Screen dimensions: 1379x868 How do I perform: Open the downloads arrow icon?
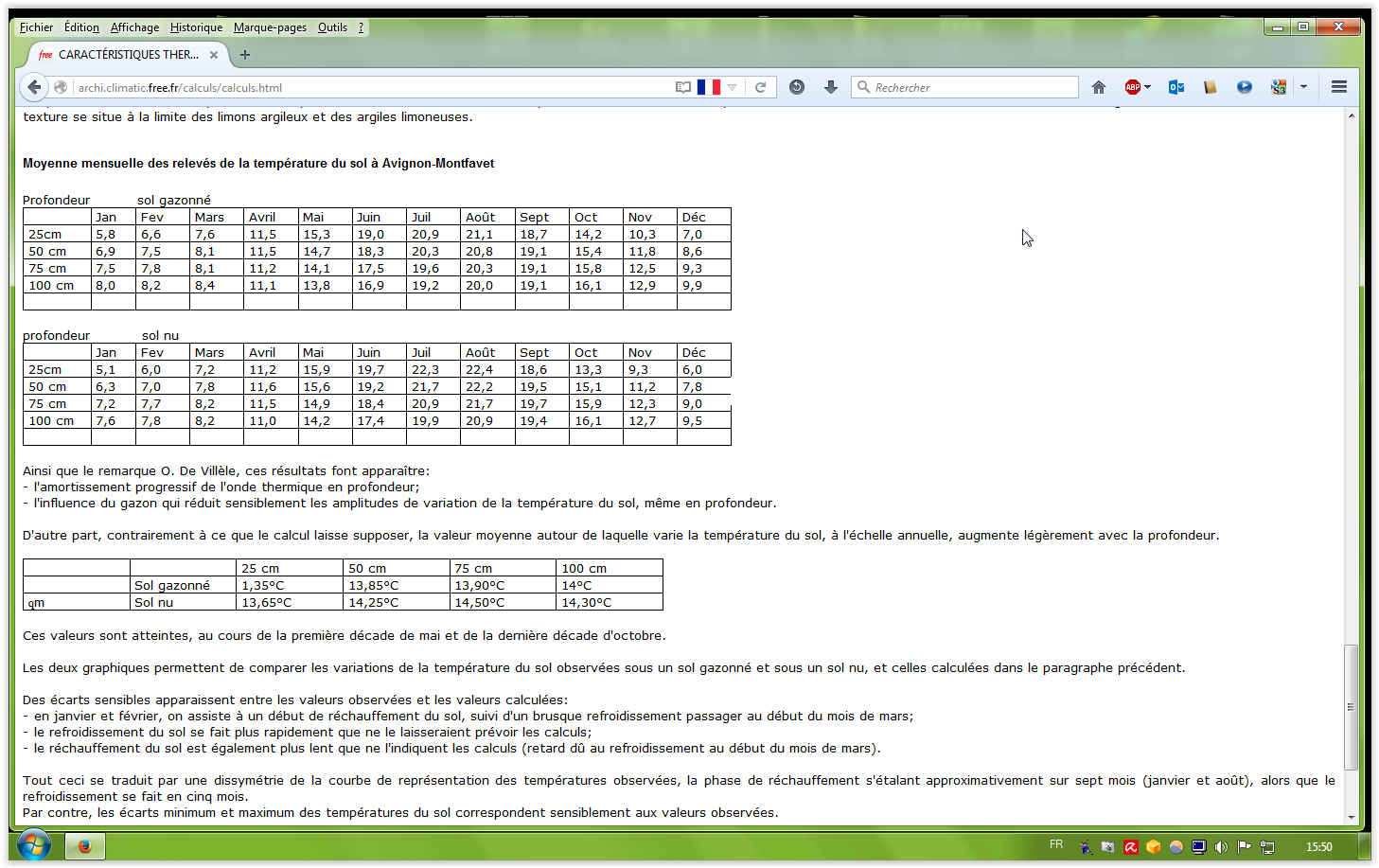[x=830, y=87]
